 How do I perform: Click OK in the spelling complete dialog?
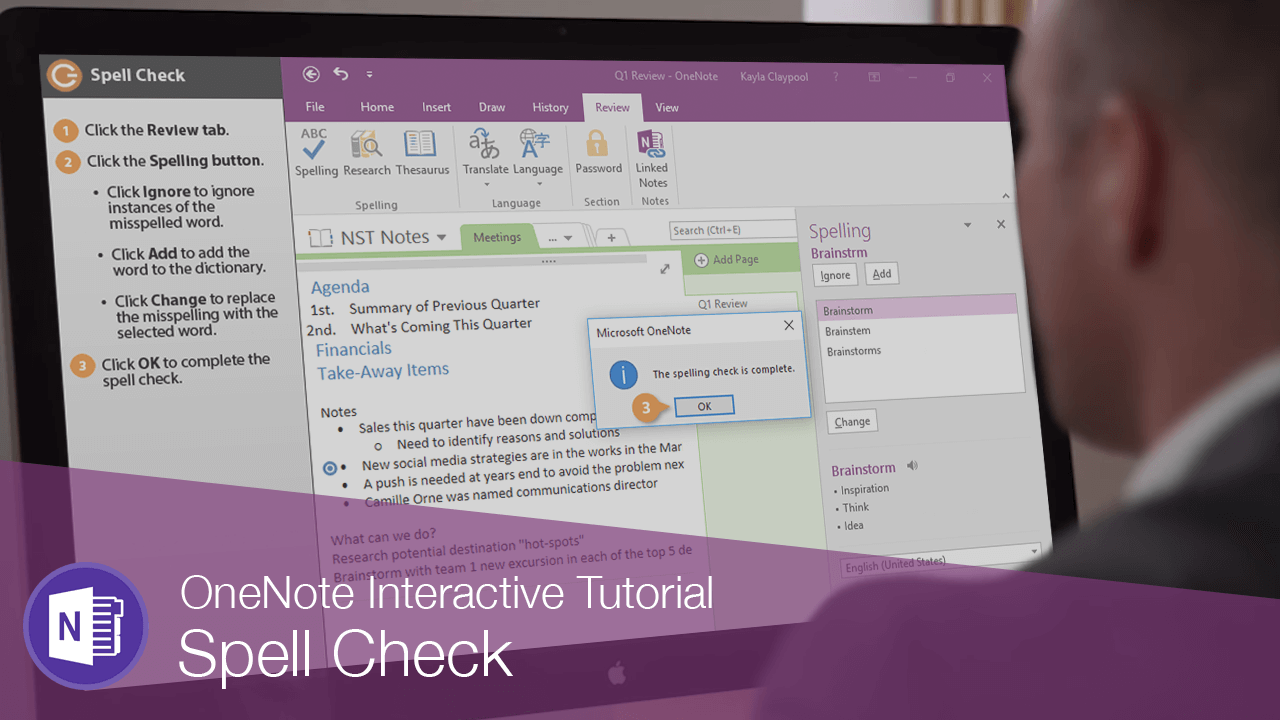click(704, 406)
